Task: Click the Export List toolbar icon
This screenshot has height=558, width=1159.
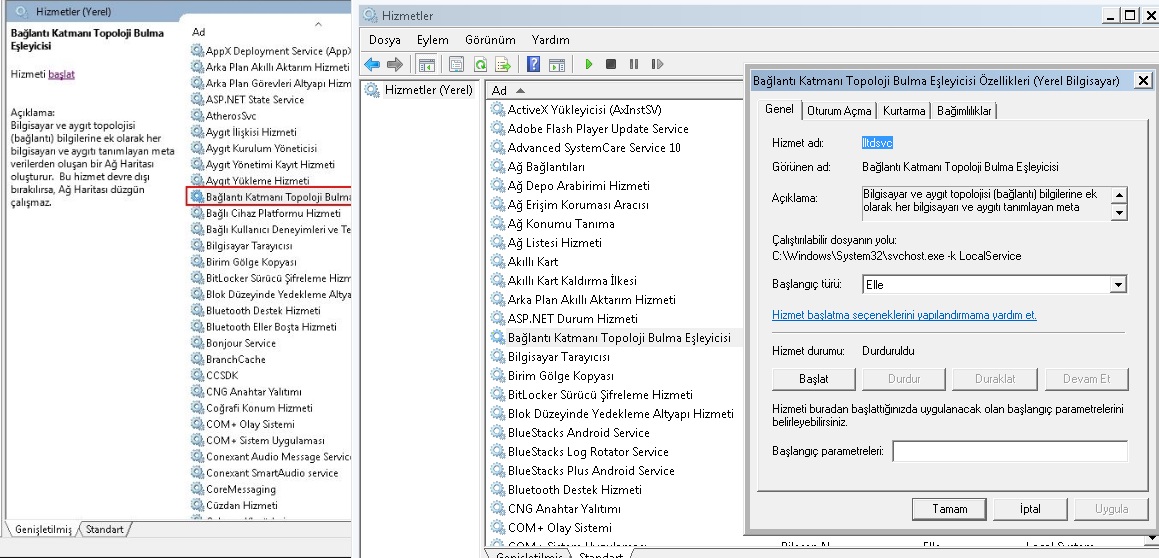Action: click(503, 65)
